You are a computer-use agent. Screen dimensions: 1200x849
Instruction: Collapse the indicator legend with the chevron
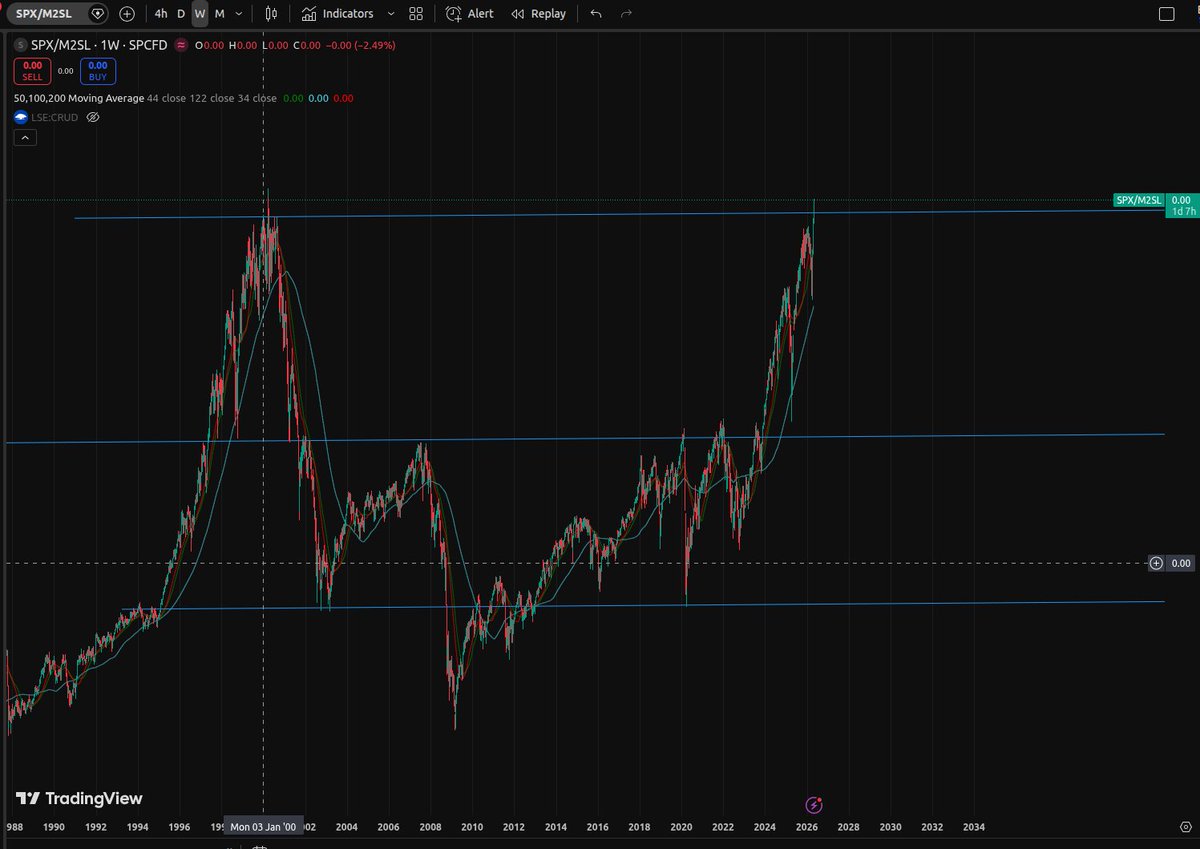click(x=25, y=138)
